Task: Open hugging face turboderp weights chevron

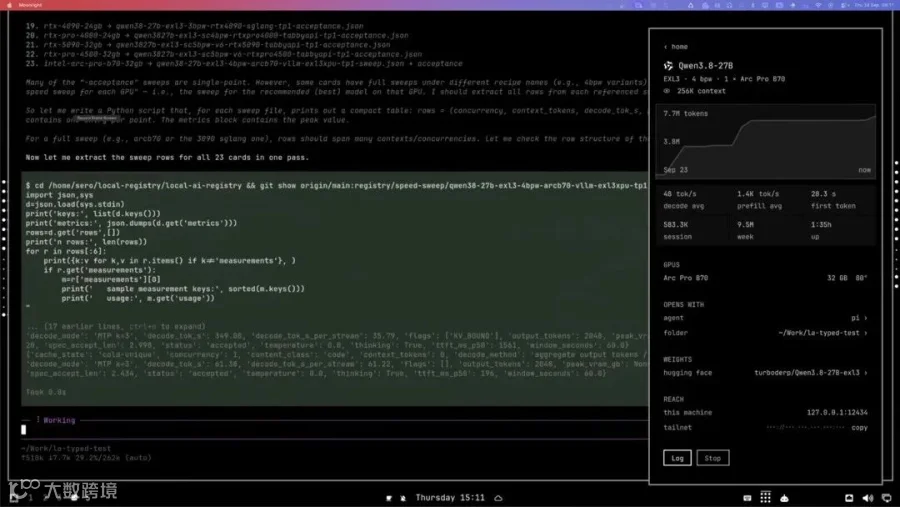Action: (866, 373)
